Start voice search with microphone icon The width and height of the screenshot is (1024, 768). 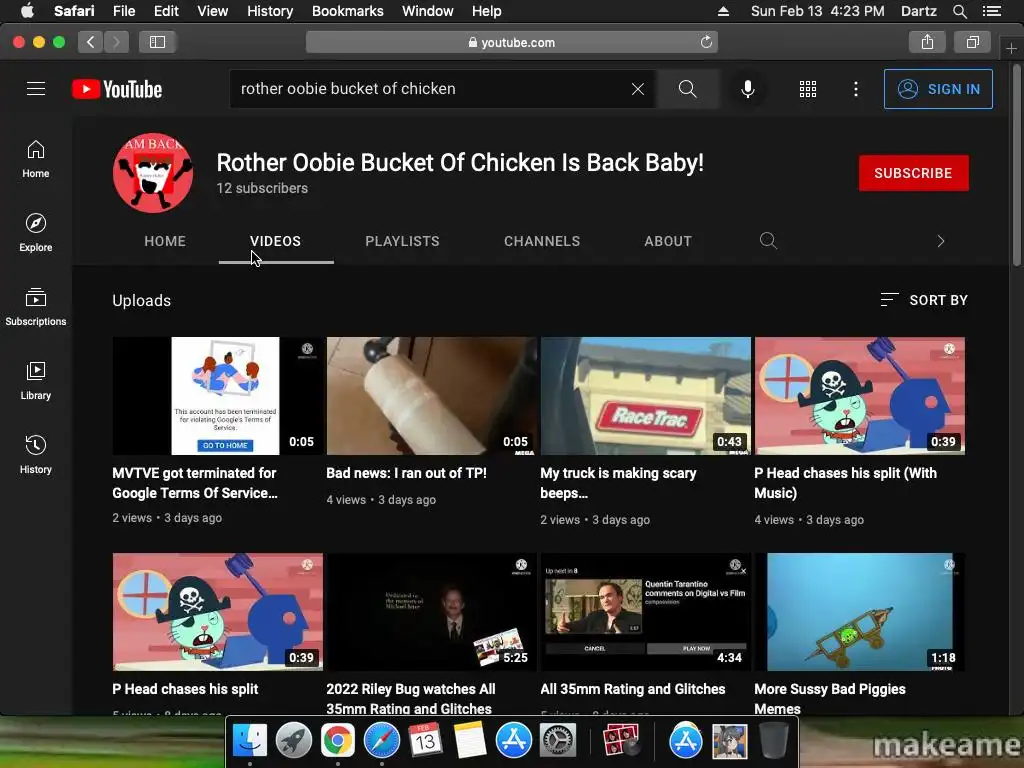[x=748, y=89]
